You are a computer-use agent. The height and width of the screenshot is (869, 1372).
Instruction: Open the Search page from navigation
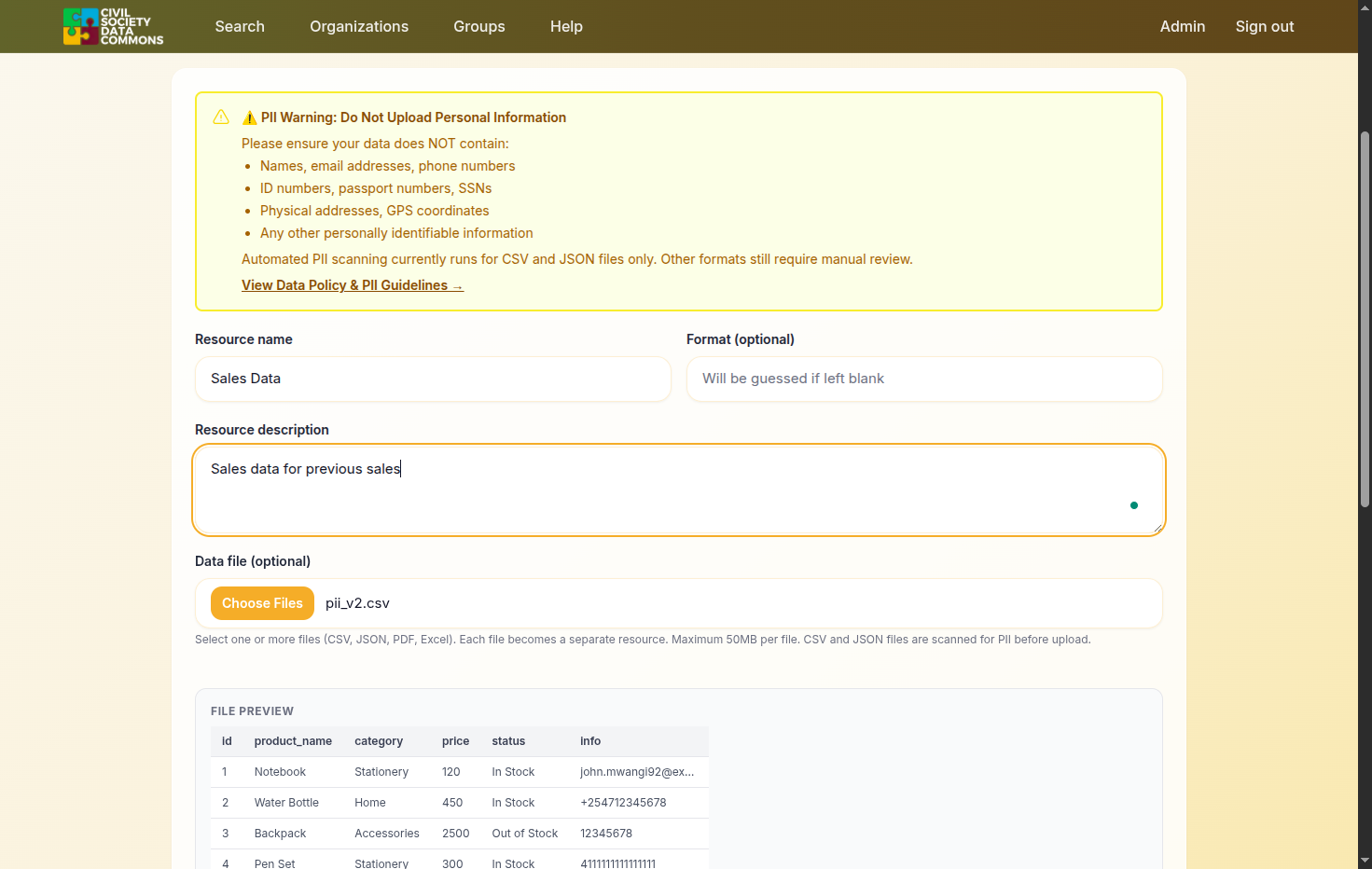(240, 26)
